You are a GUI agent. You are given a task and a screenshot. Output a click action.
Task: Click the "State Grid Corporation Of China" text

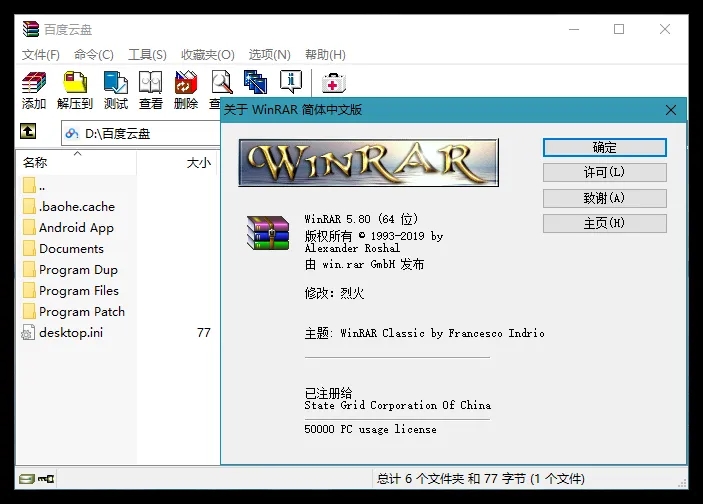pyautogui.click(x=398, y=405)
